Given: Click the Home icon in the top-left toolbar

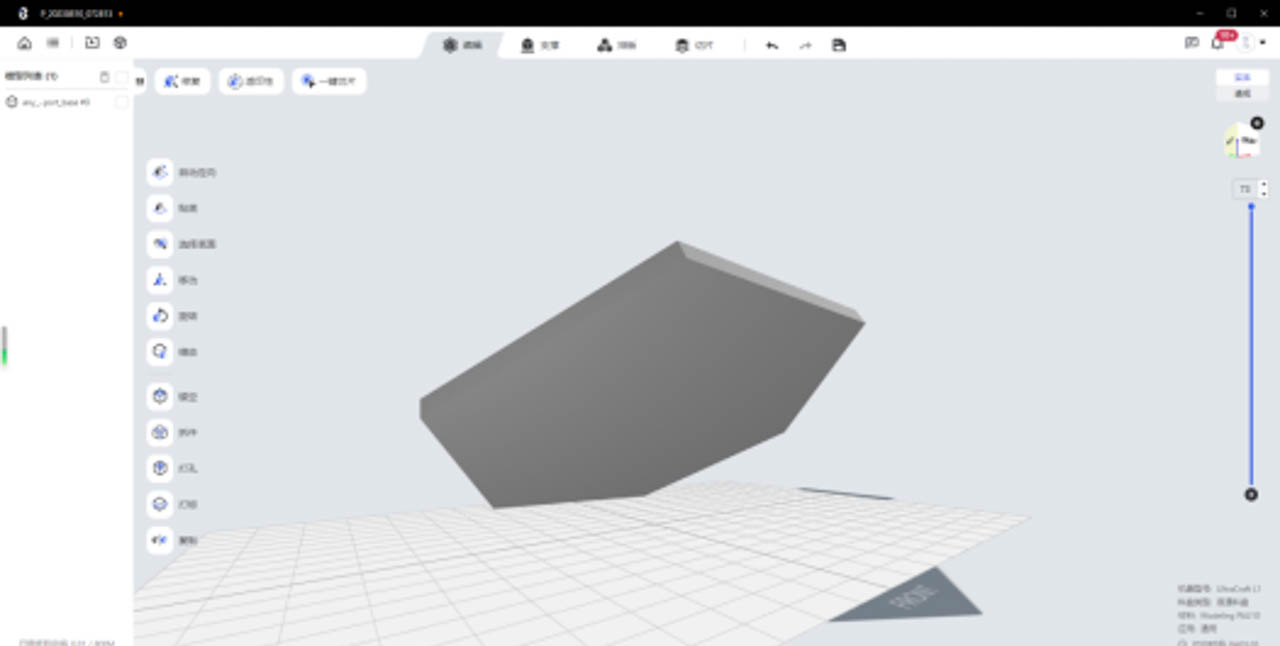Looking at the screenshot, I should (24, 43).
